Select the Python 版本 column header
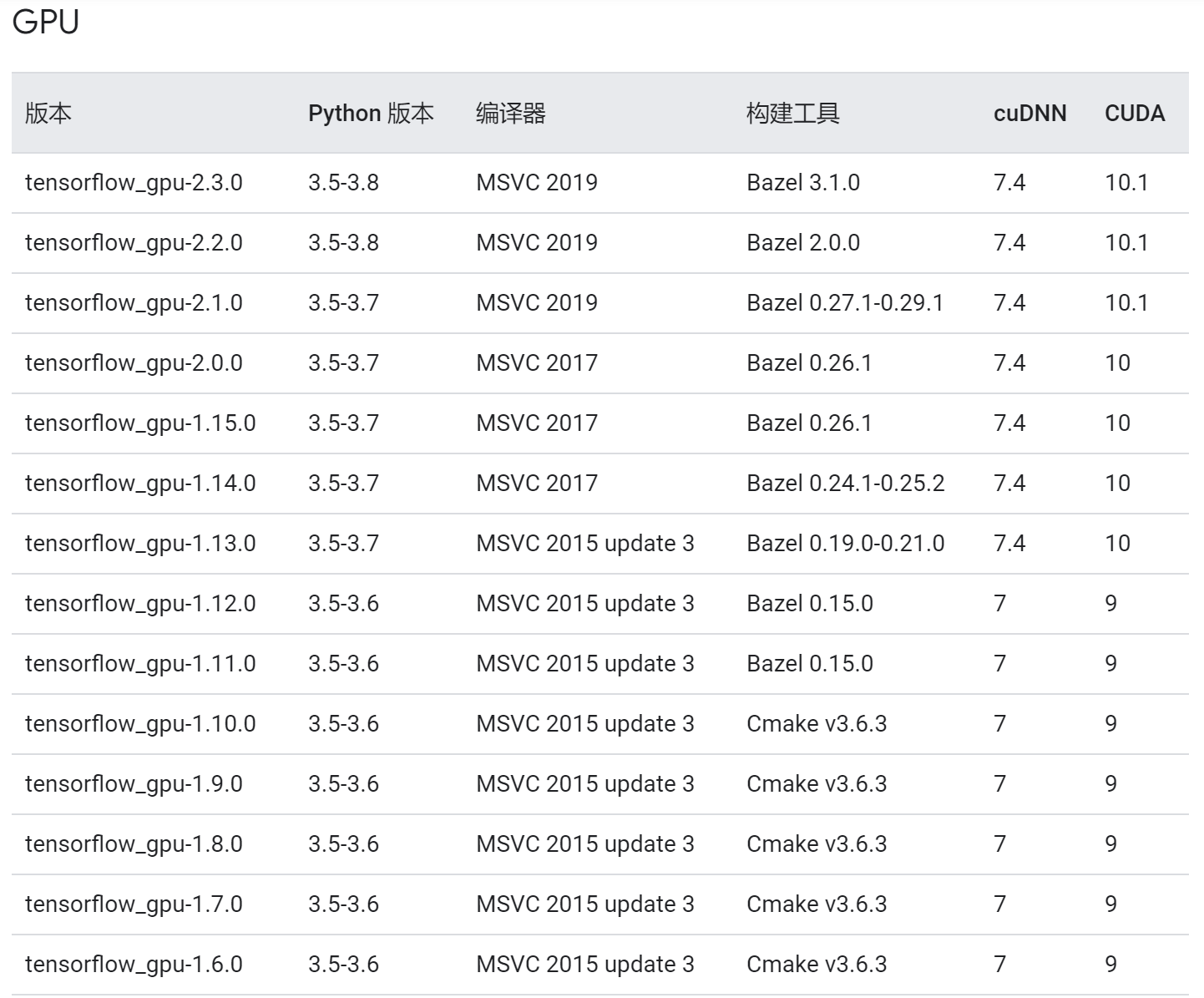The width and height of the screenshot is (1204, 998). [371, 114]
